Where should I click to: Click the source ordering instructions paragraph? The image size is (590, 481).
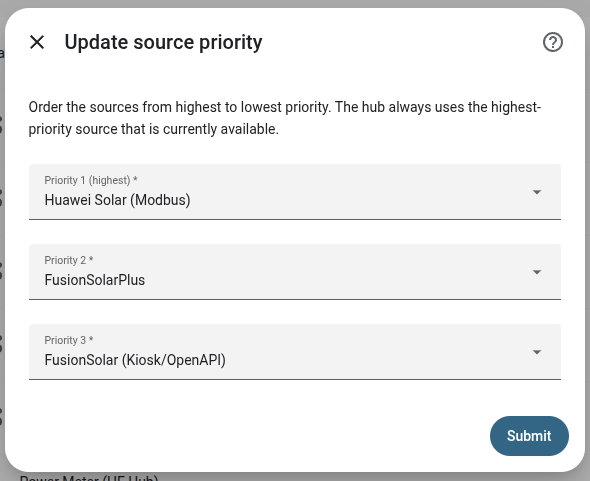point(285,118)
